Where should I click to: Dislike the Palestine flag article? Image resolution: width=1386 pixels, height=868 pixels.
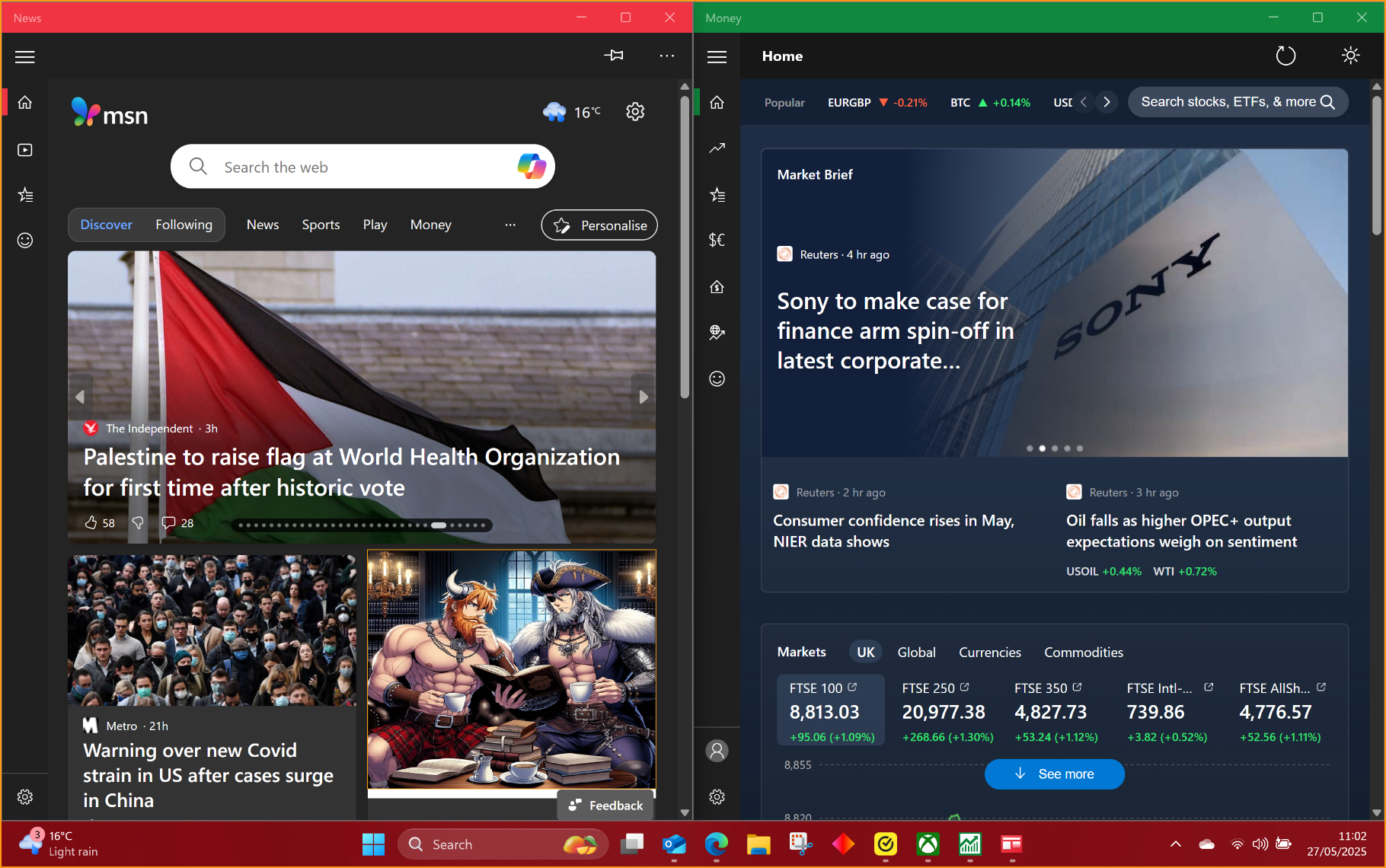point(138,523)
